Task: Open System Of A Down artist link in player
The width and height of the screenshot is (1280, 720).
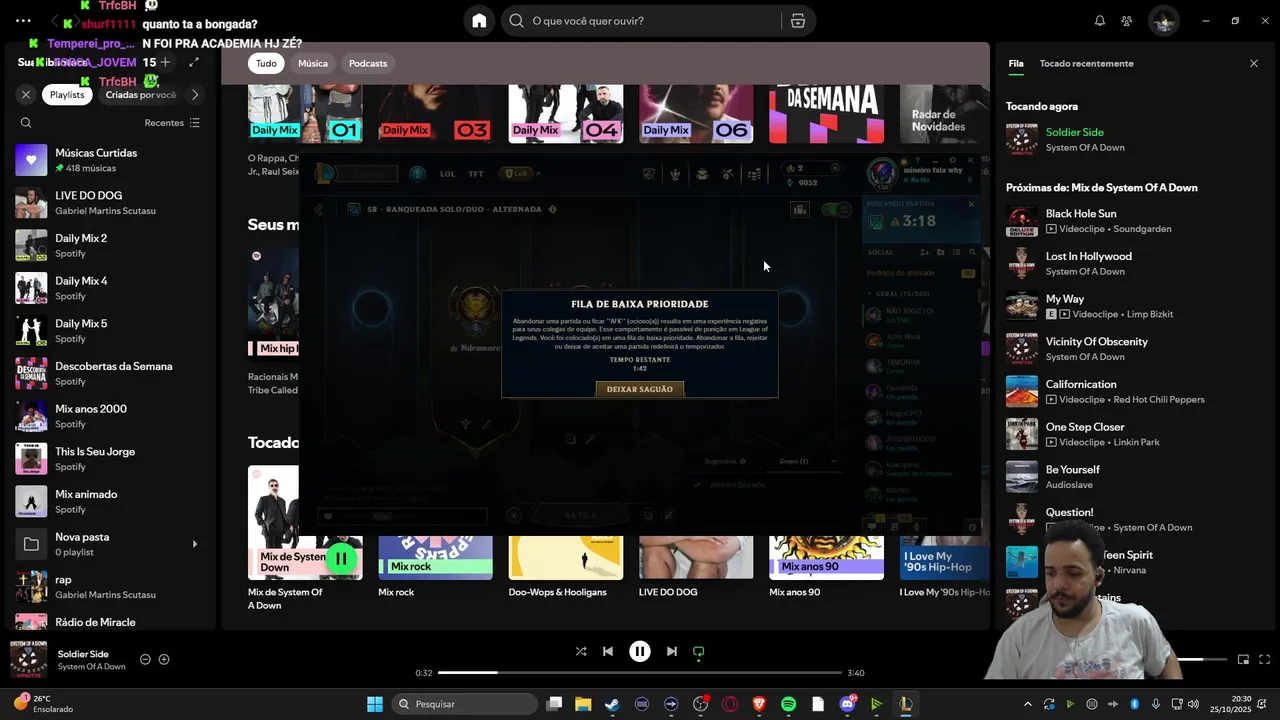Action: coord(92,667)
